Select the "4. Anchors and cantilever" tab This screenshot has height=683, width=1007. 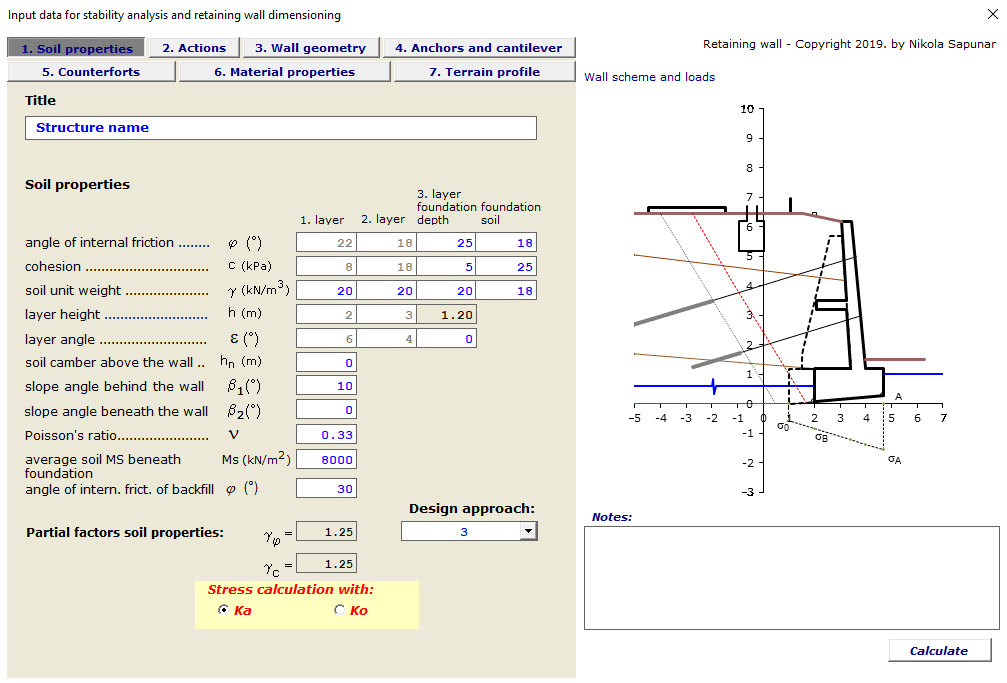pos(477,47)
